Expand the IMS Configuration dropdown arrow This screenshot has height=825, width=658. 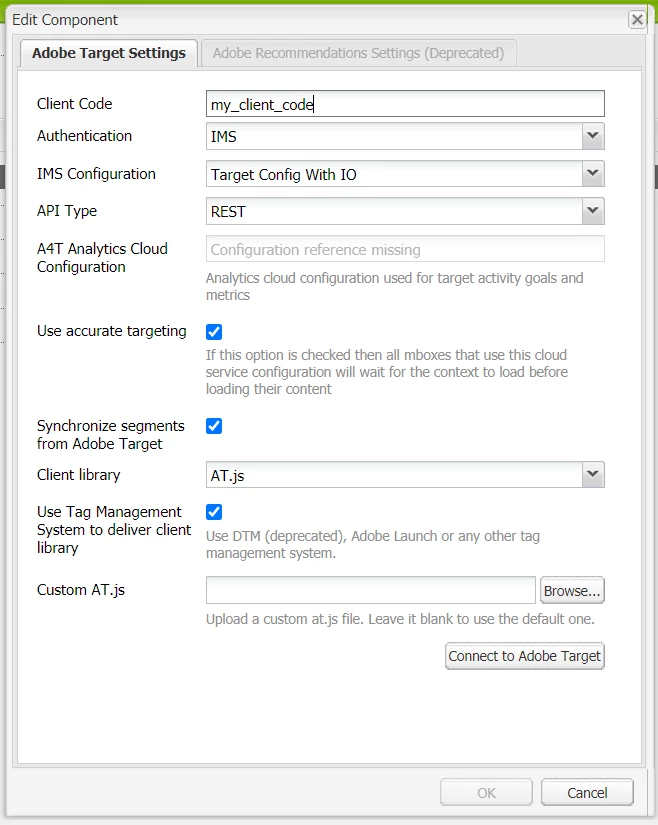[593, 174]
